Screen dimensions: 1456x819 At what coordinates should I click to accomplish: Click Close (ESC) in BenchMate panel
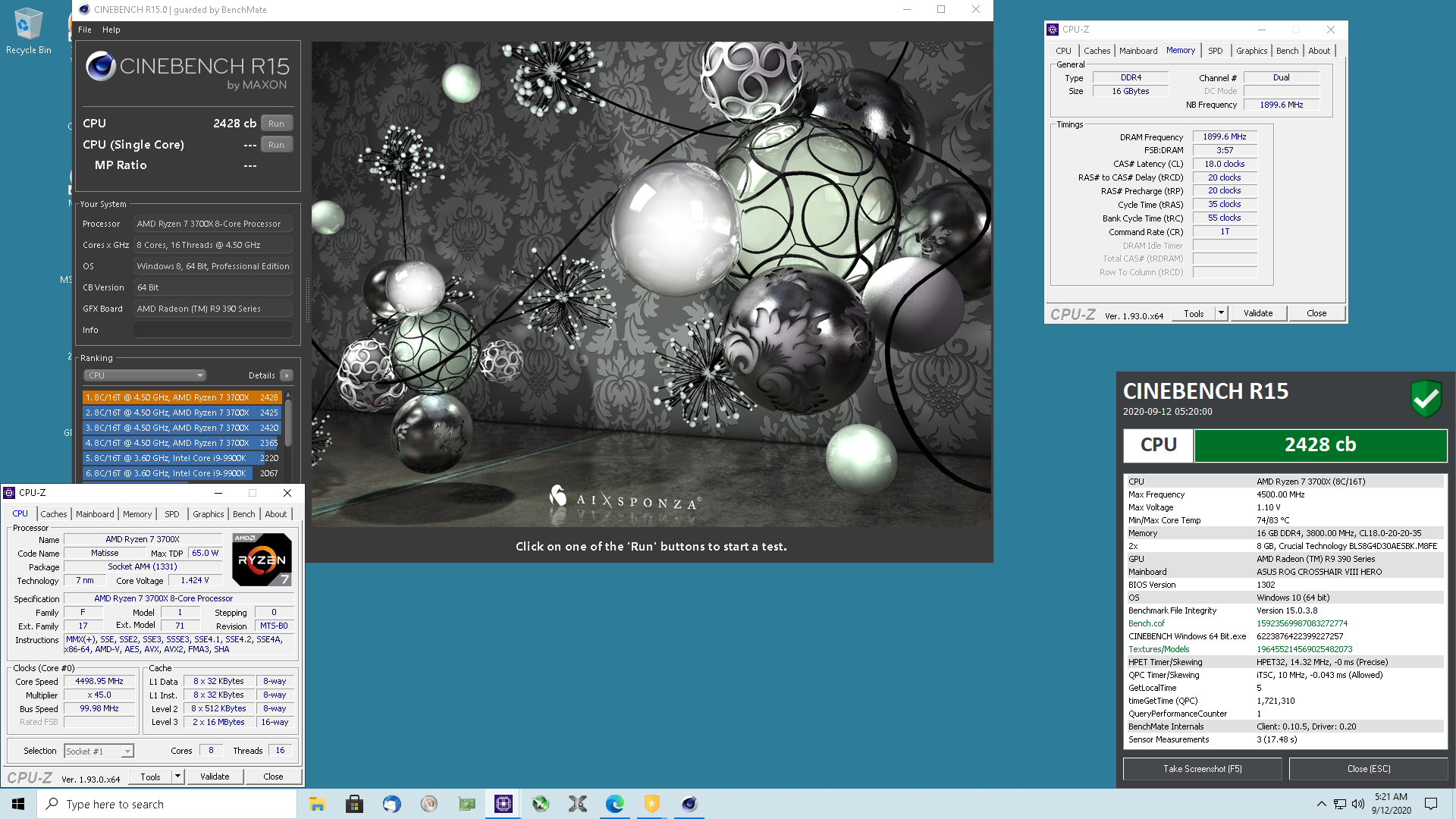pos(1369,769)
